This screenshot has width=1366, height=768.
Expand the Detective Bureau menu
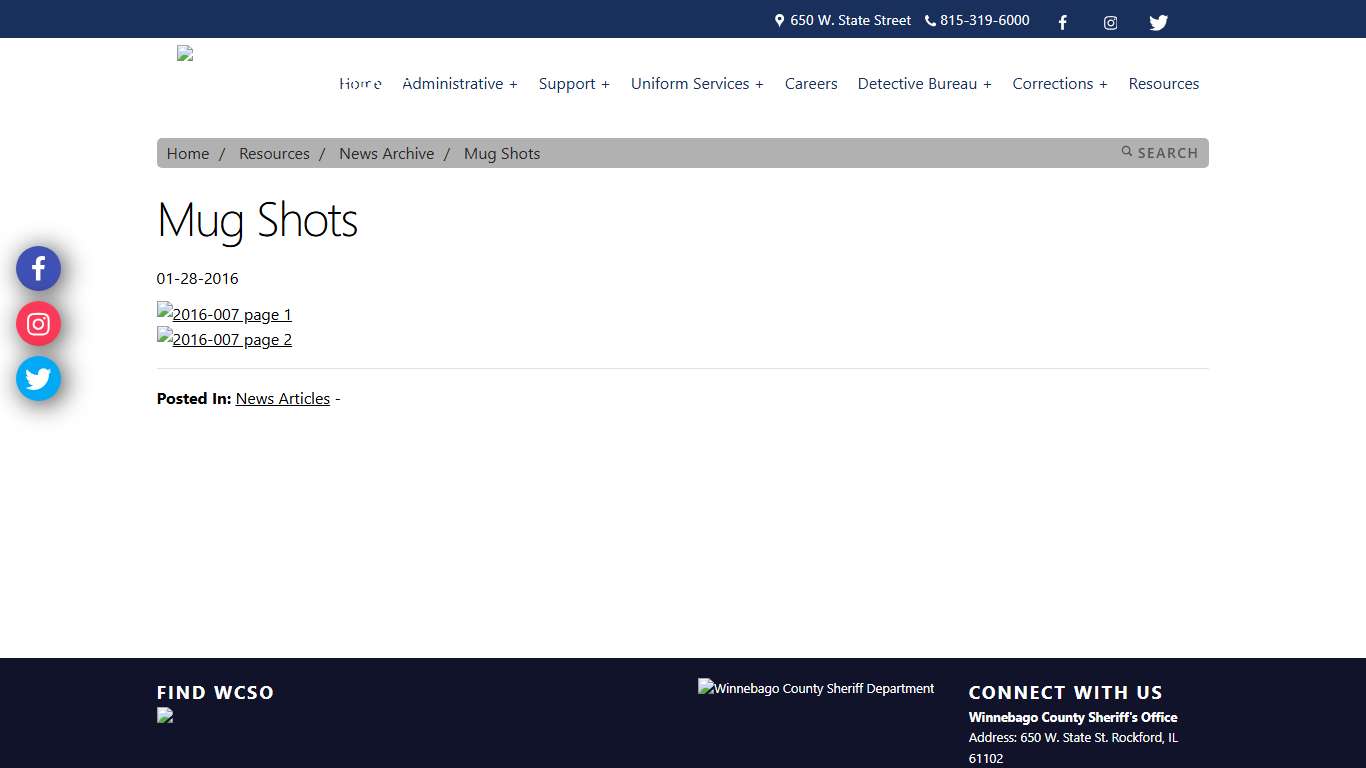coord(924,84)
